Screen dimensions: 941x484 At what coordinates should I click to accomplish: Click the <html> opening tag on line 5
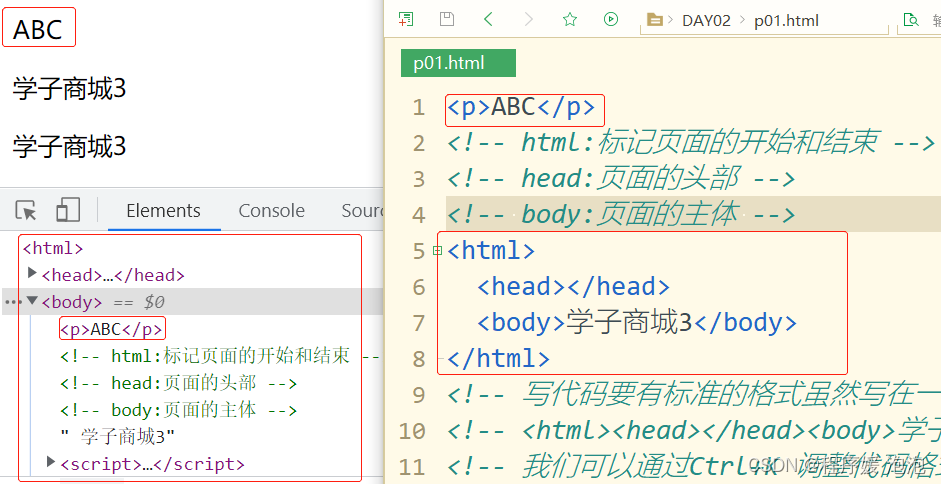pos(491,250)
